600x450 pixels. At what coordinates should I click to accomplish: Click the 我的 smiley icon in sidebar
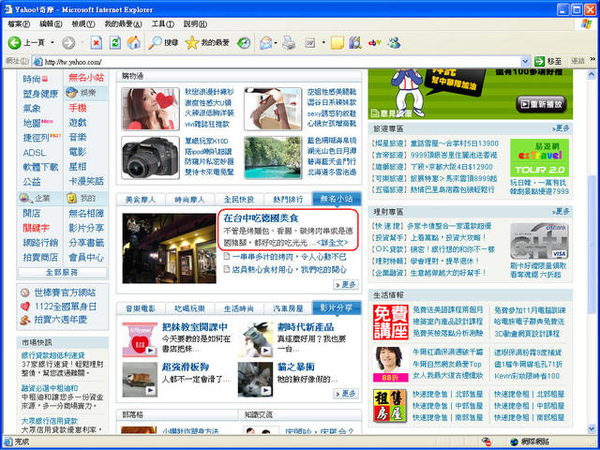(x=71, y=198)
